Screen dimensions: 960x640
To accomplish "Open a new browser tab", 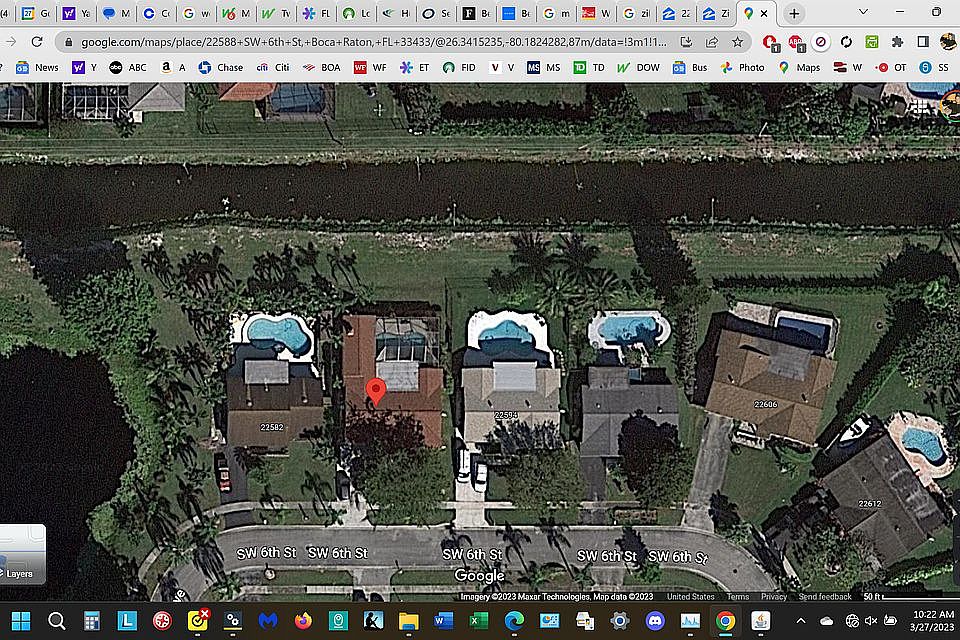I will 794,14.
